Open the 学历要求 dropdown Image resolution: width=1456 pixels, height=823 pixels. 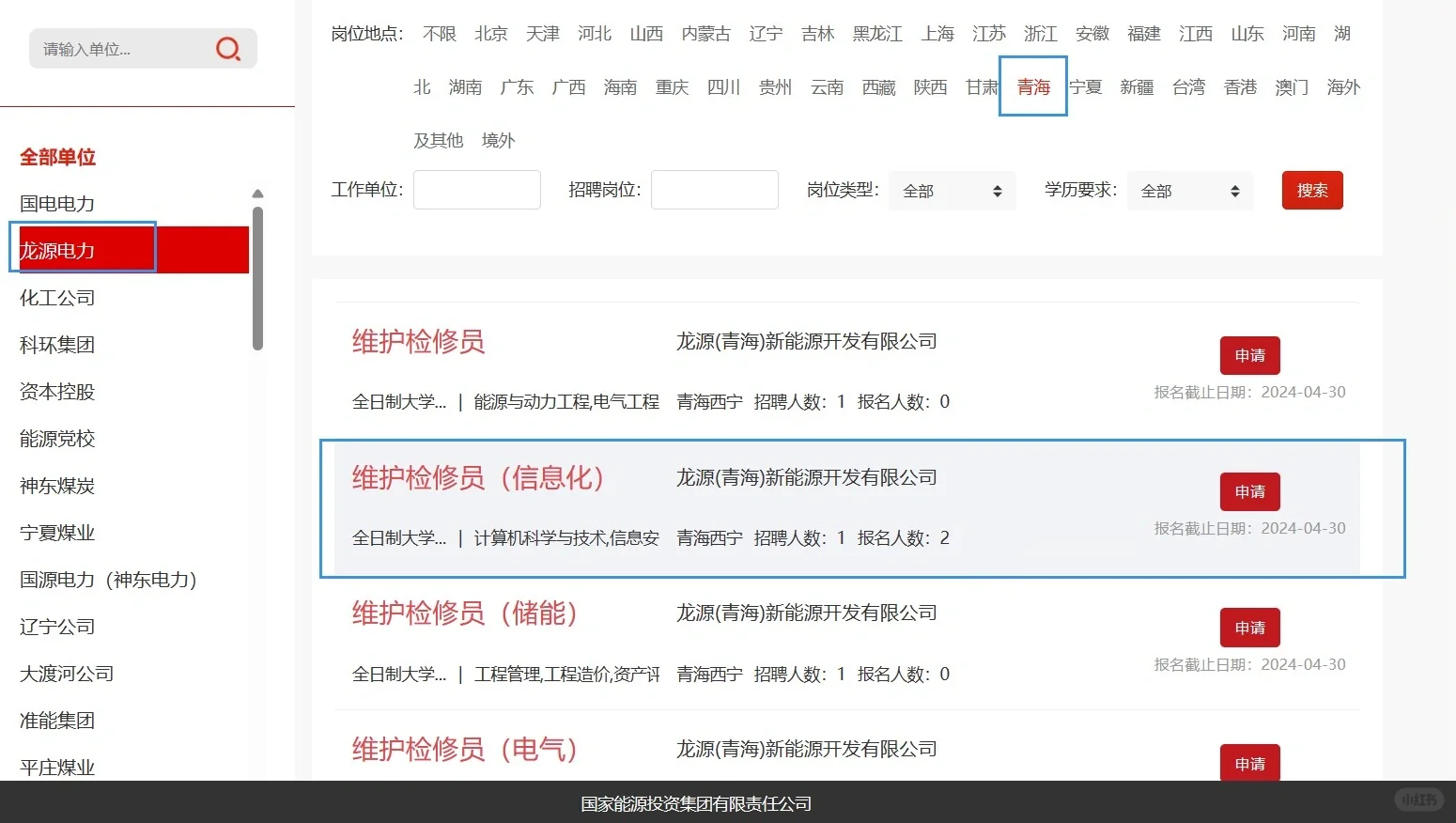pyautogui.click(x=1190, y=191)
